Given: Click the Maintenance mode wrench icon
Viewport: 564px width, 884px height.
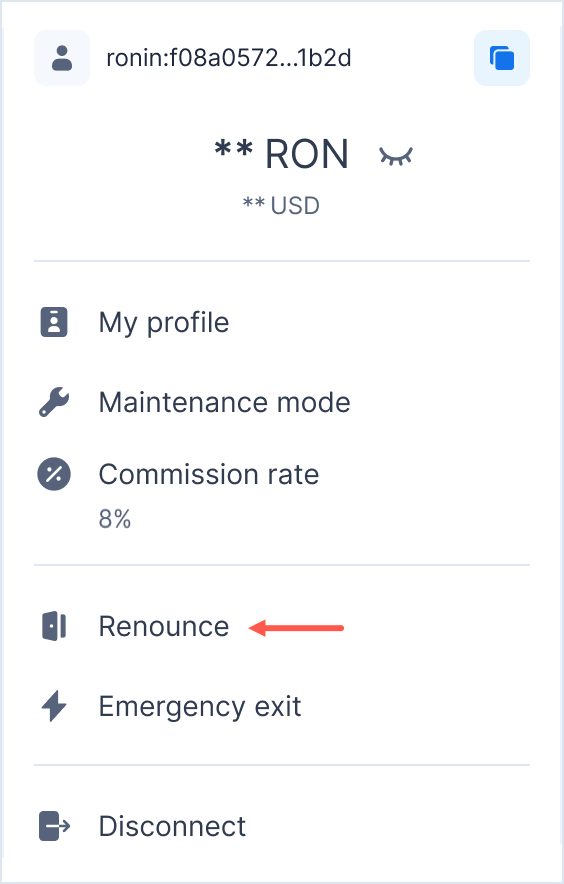Looking at the screenshot, I should (54, 403).
